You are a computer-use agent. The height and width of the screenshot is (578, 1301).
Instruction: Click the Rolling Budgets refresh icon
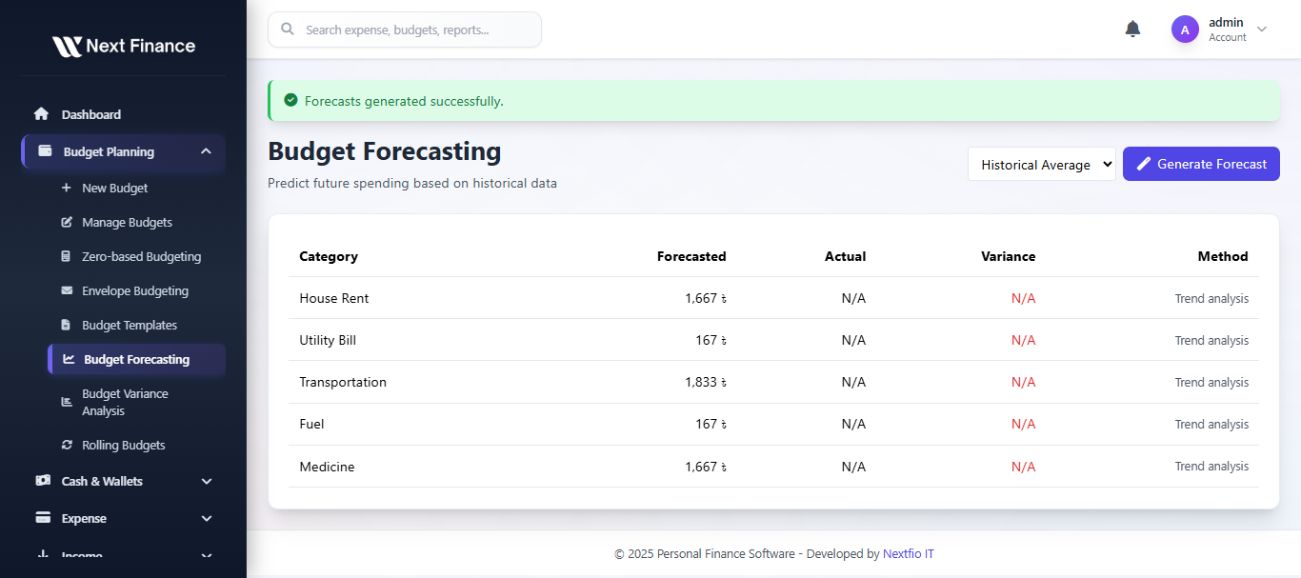pos(67,445)
